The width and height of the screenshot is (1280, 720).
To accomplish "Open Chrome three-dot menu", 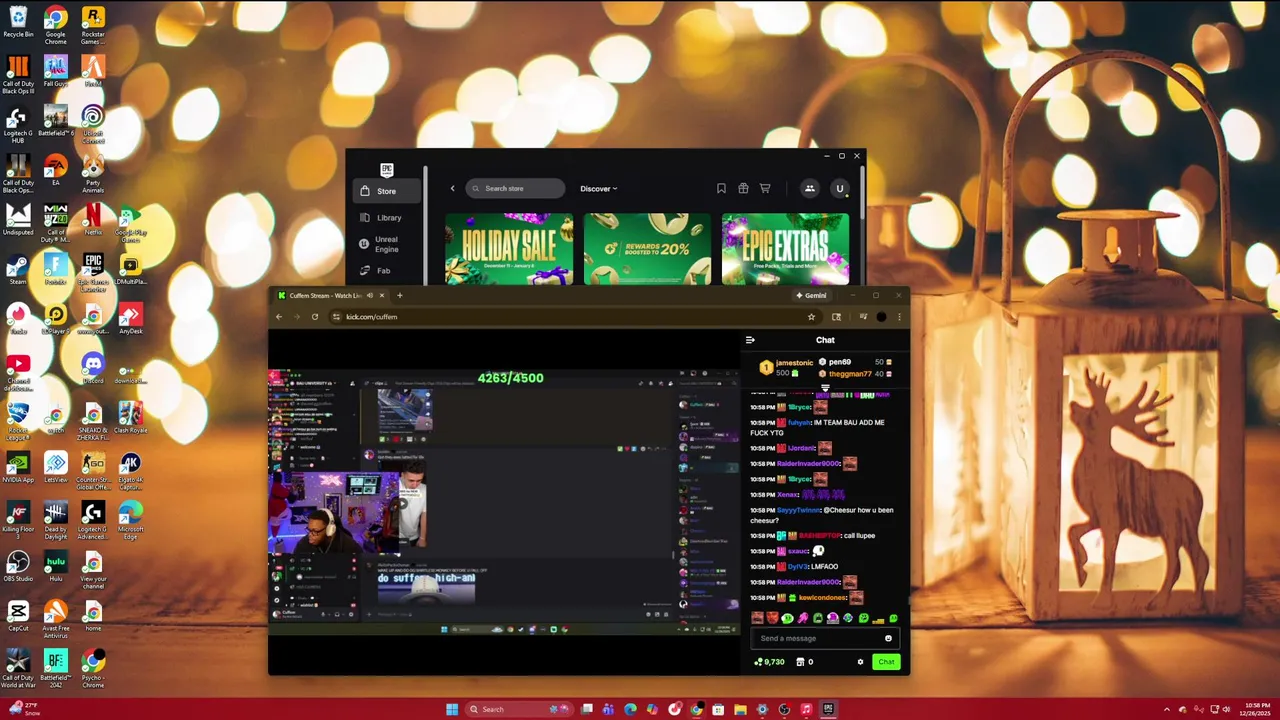I will pos(899,317).
